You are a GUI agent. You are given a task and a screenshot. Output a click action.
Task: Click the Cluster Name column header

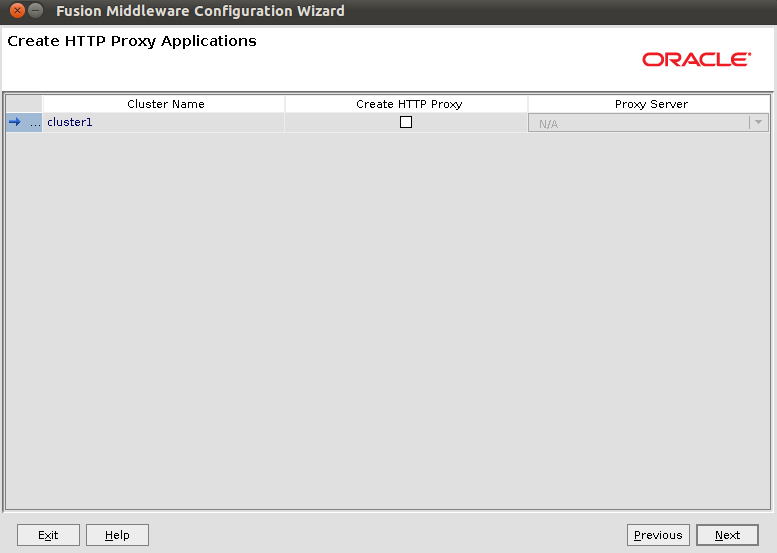(x=165, y=104)
